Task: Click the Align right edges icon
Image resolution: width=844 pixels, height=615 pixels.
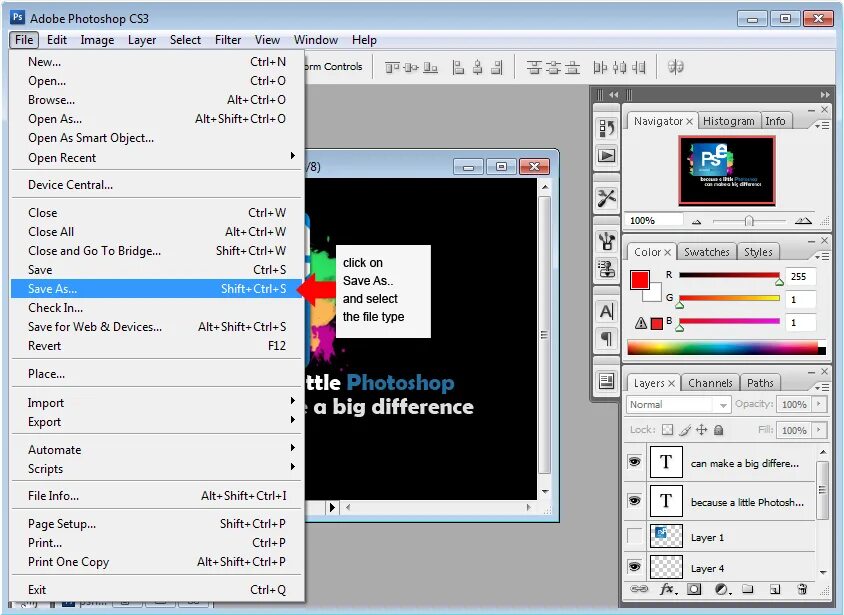Action: (497, 67)
